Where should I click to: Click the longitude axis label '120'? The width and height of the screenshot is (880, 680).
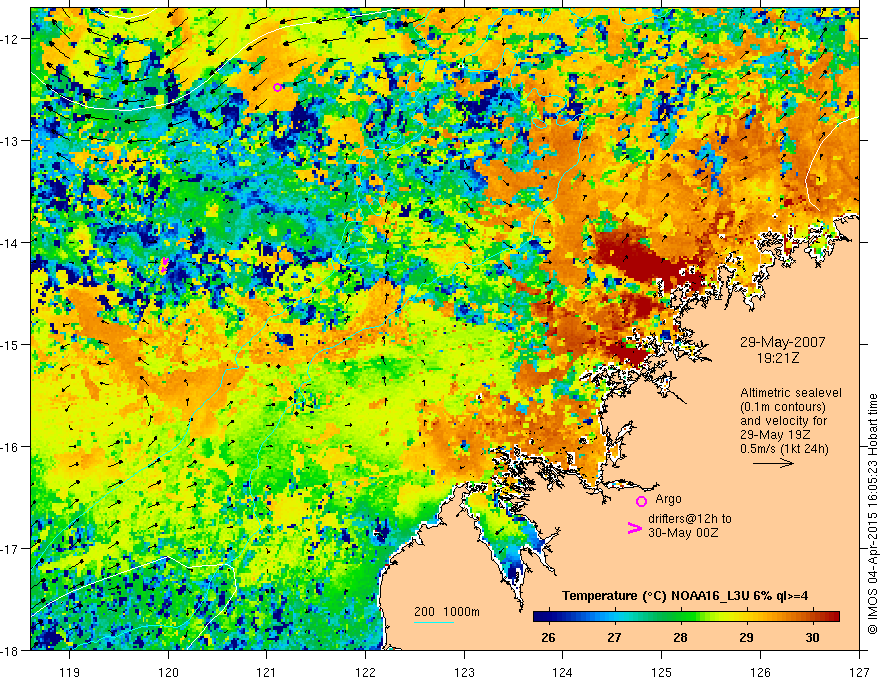[x=168, y=672]
